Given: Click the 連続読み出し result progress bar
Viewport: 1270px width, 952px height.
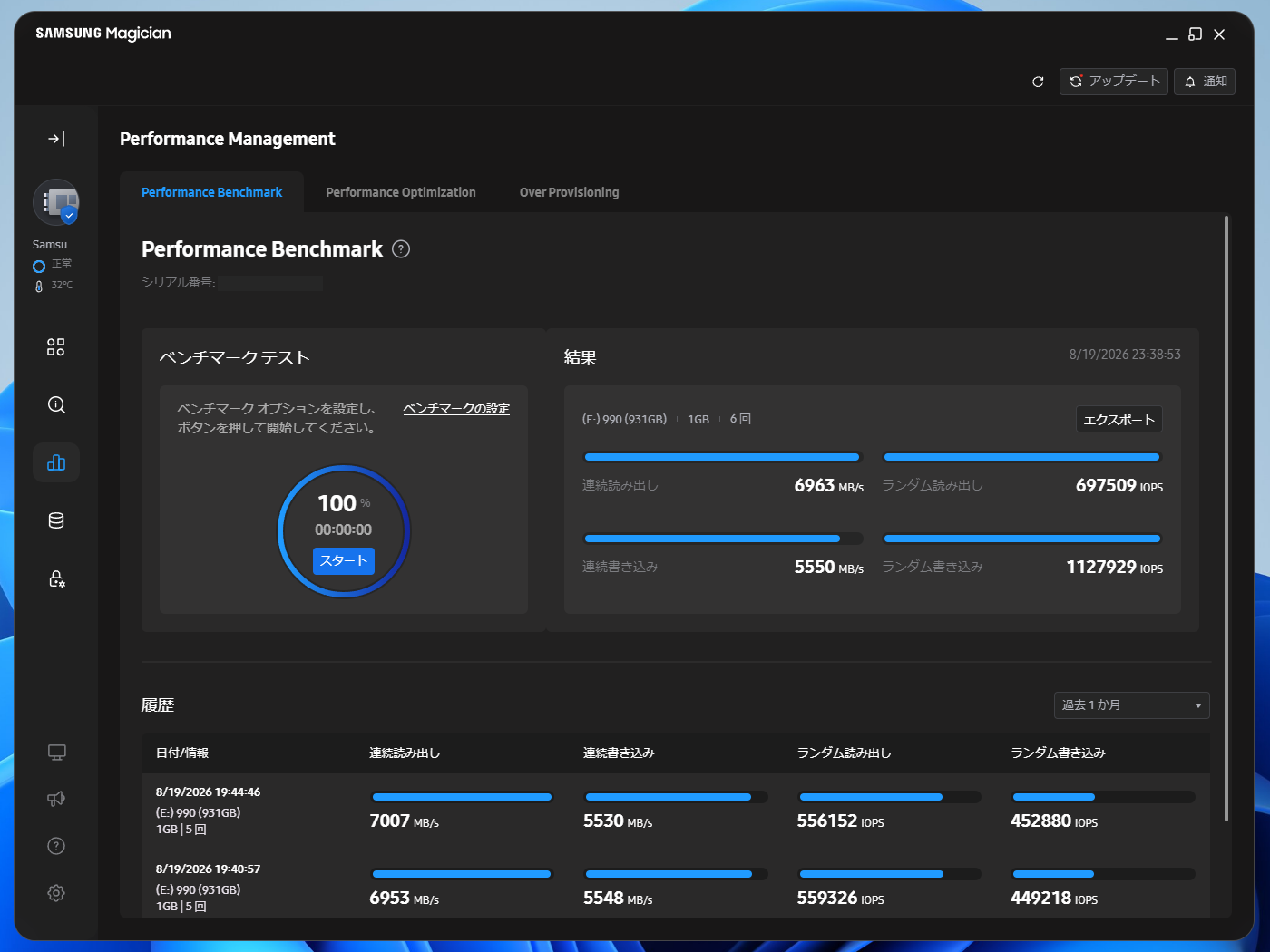Looking at the screenshot, I should tap(722, 457).
